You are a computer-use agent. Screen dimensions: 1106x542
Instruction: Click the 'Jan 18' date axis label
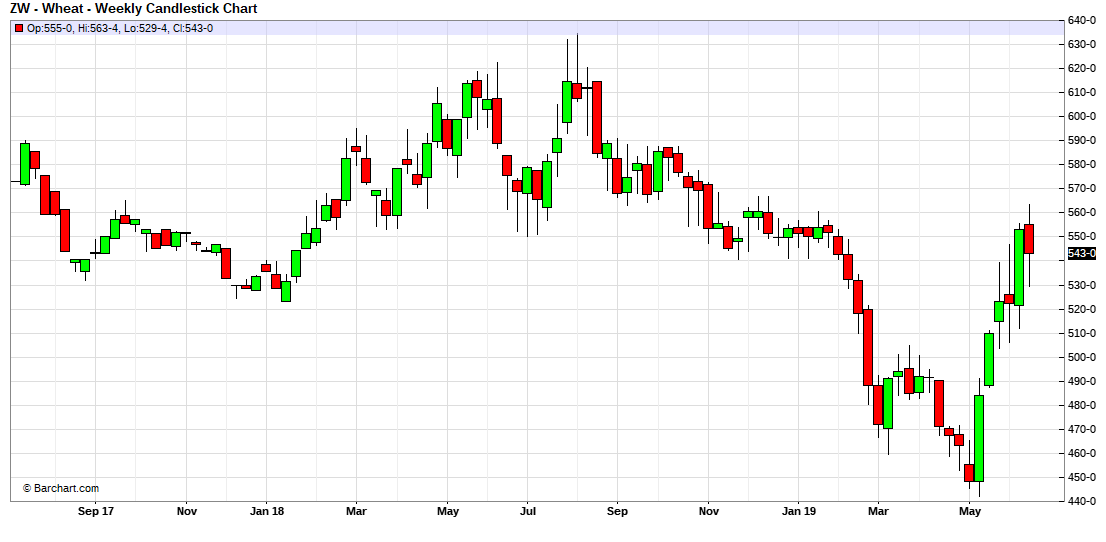pos(266,510)
